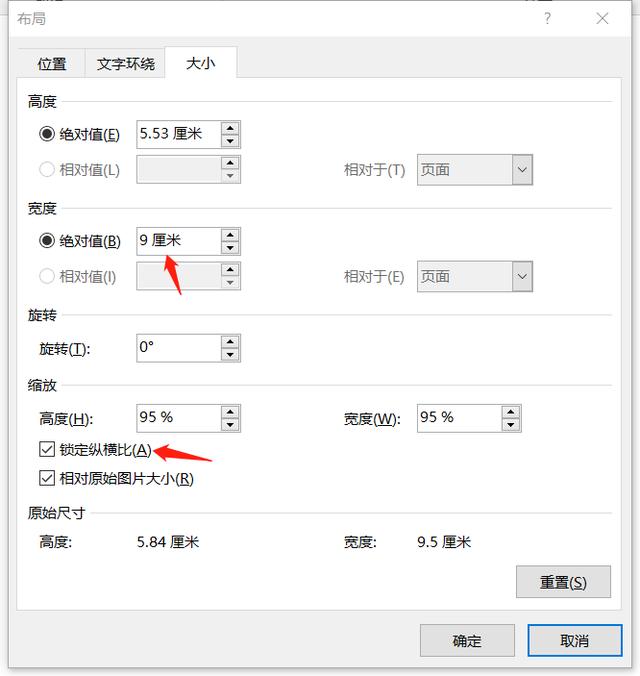Click the 重置(S) button
The width and height of the screenshot is (640, 676).
click(x=563, y=582)
